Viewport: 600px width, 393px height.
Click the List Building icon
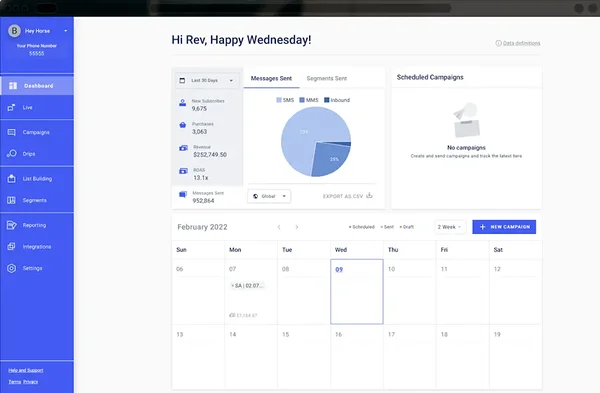pyautogui.click(x=11, y=179)
